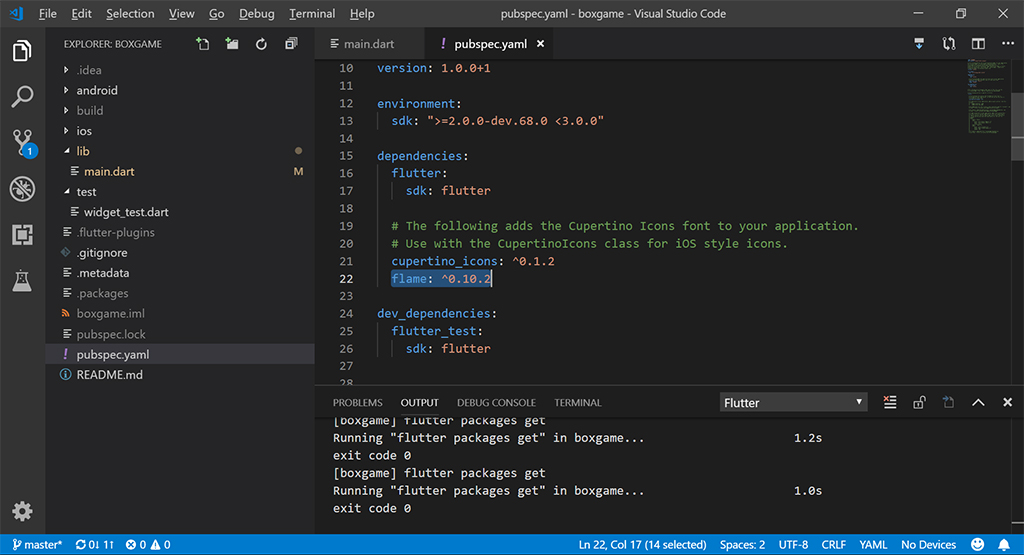Toggle maximized panel size with chevron
Screen dimensions: 1024x555
click(x=978, y=402)
